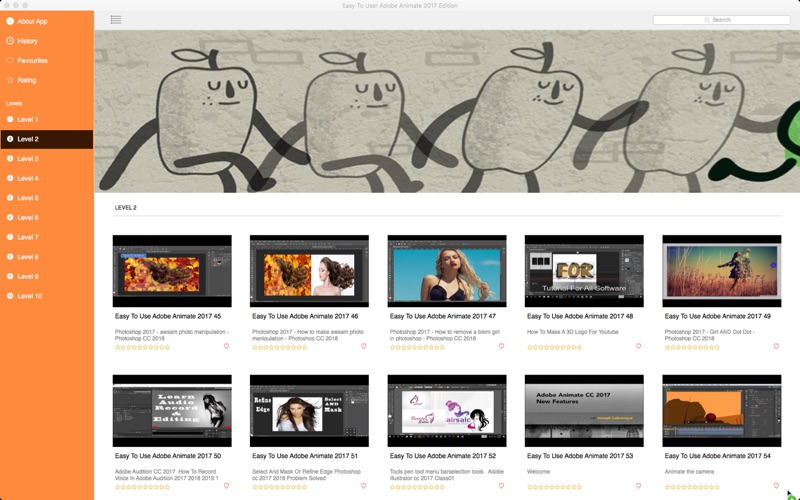Select Level 2 in the sidebar
The width and height of the screenshot is (800, 500).
coord(46,139)
